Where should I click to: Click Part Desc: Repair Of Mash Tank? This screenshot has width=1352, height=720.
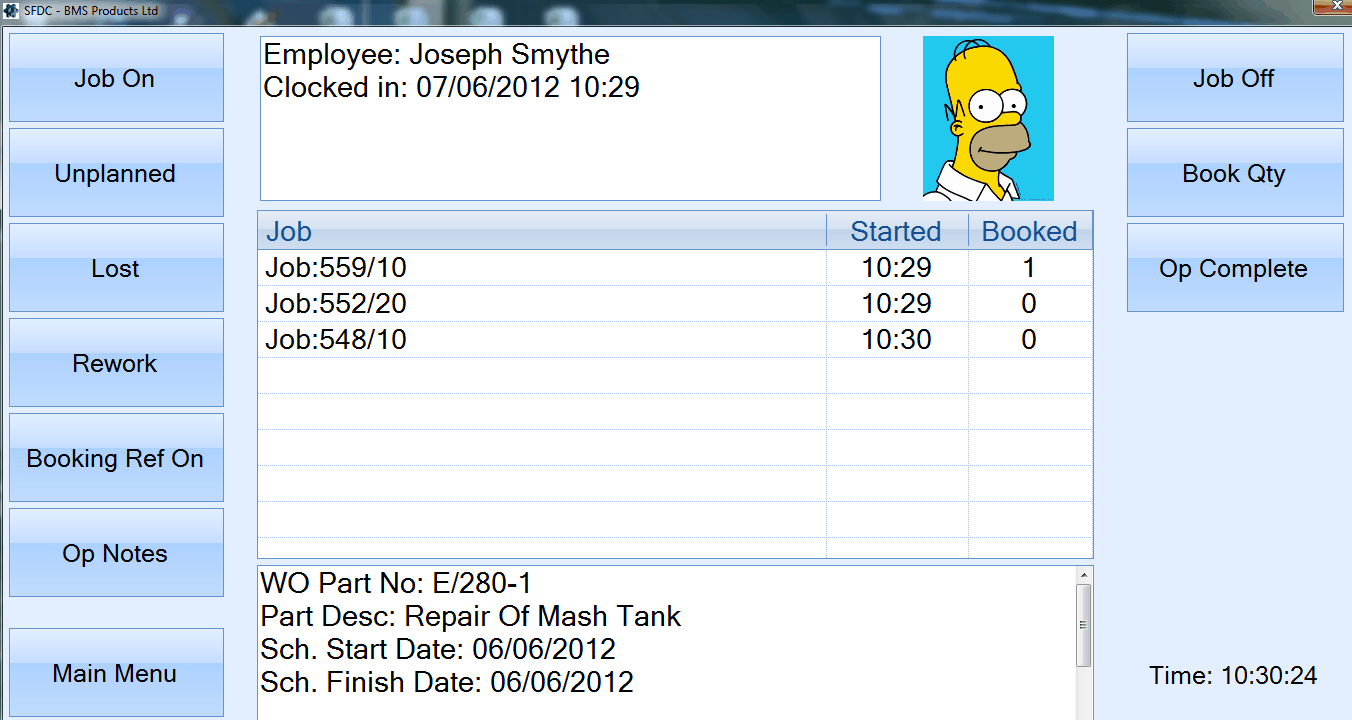(471, 616)
